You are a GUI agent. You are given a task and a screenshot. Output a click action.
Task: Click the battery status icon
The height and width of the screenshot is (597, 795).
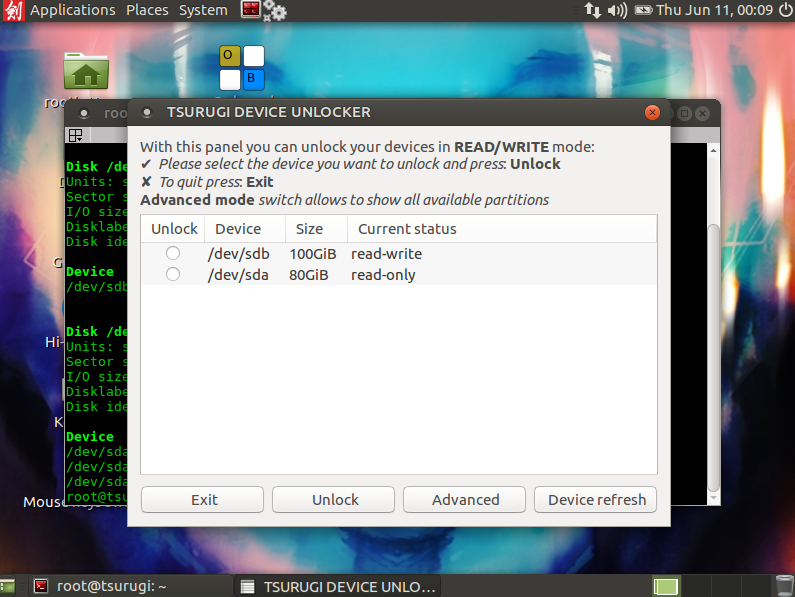643,10
